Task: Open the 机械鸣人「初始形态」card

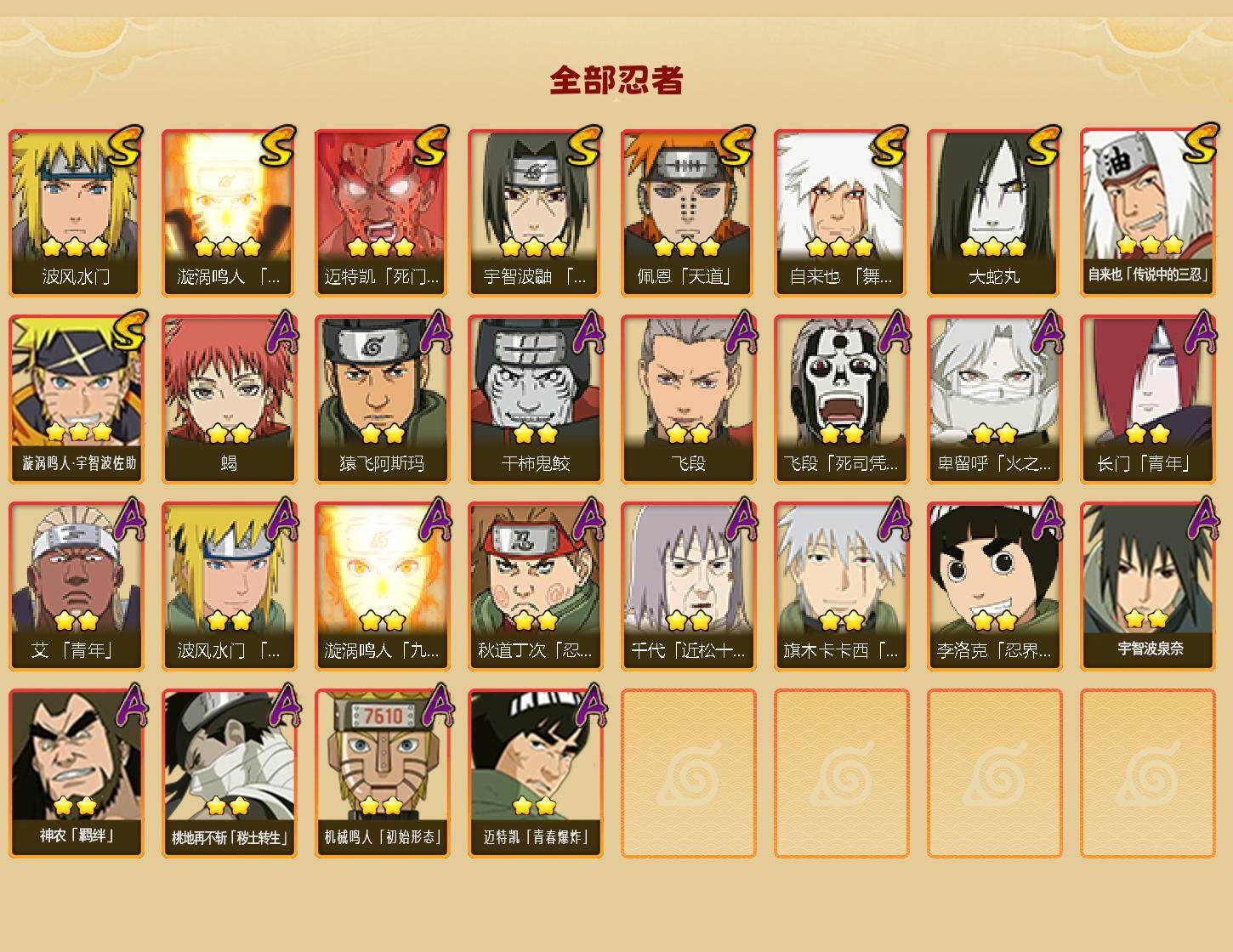Action: [x=382, y=773]
